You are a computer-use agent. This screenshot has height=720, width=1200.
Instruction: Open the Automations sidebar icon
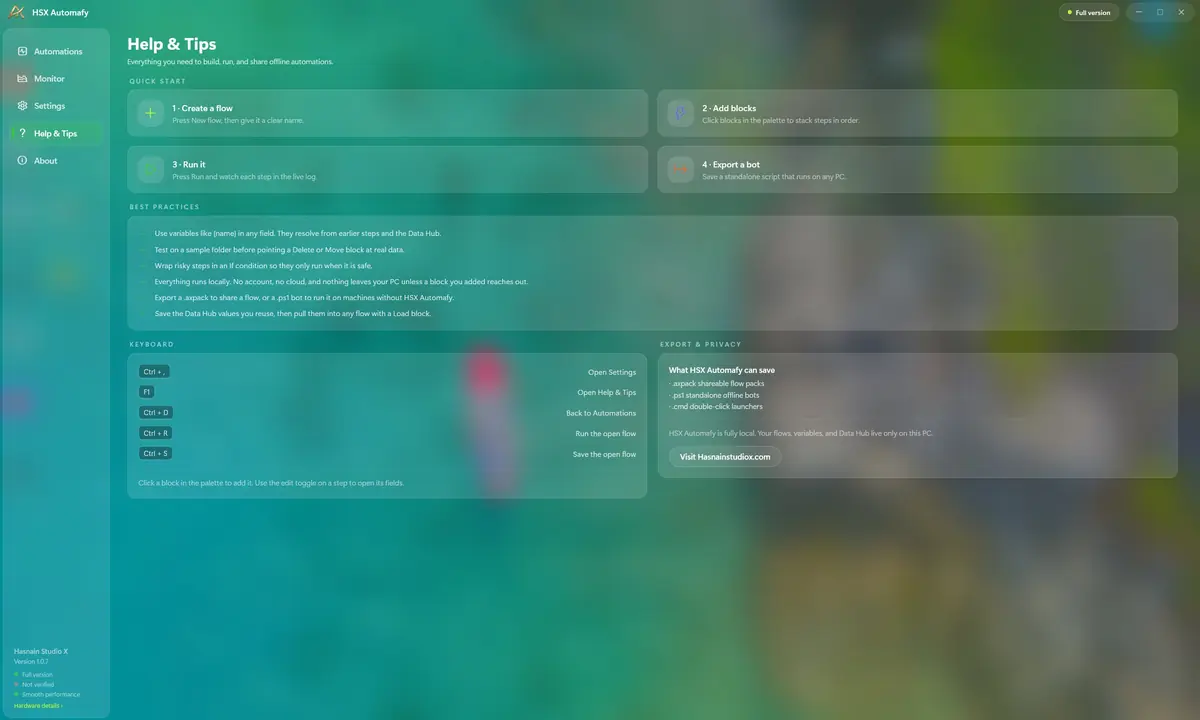[x=22, y=51]
